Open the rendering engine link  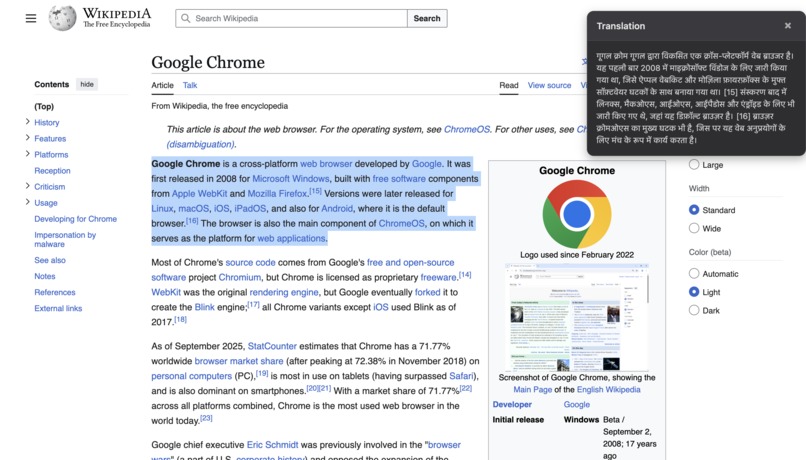click(x=284, y=292)
